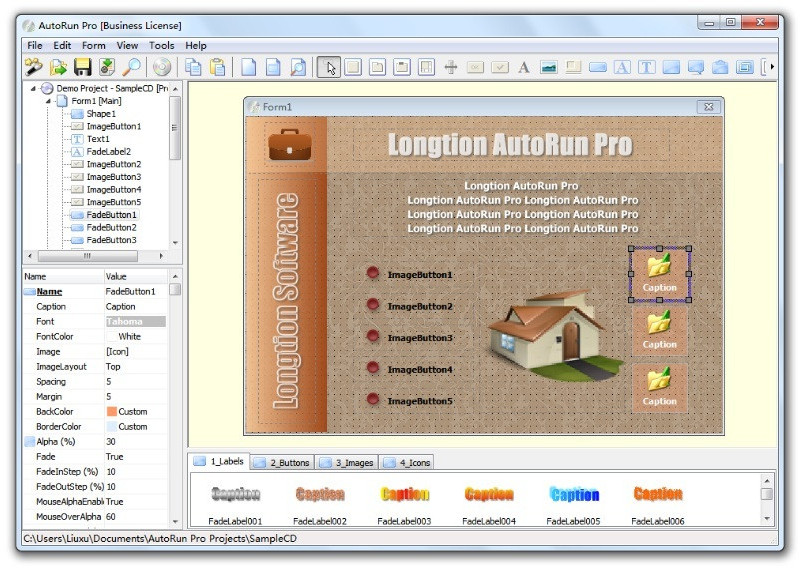The width and height of the screenshot is (800, 570).
Task: Click project tree scroll up arrow
Action: [175, 89]
